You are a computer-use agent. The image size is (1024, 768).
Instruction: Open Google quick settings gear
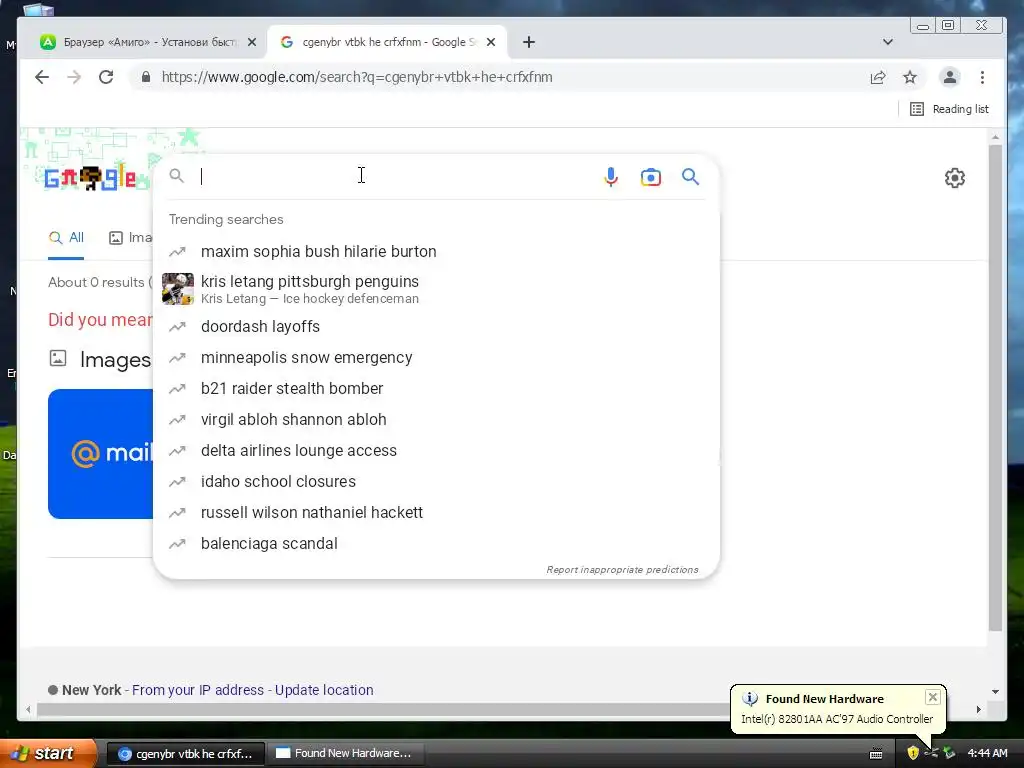point(955,178)
